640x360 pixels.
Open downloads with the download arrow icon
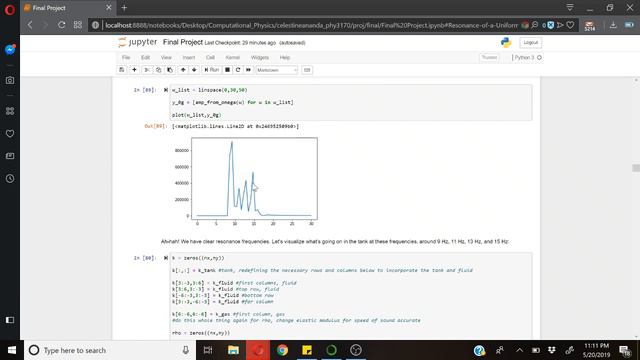click(613, 25)
